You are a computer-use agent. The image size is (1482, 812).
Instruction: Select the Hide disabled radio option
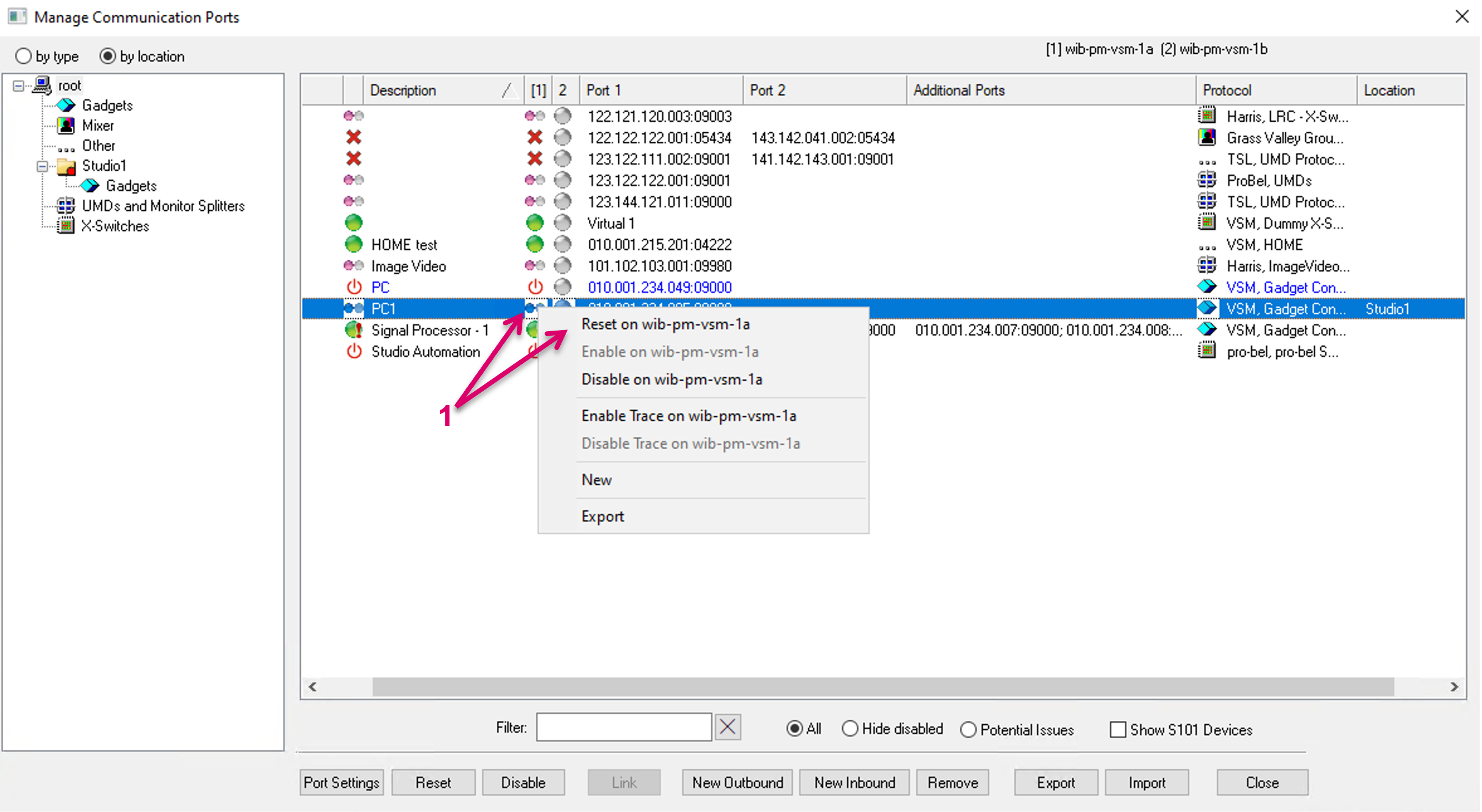[x=850, y=729]
